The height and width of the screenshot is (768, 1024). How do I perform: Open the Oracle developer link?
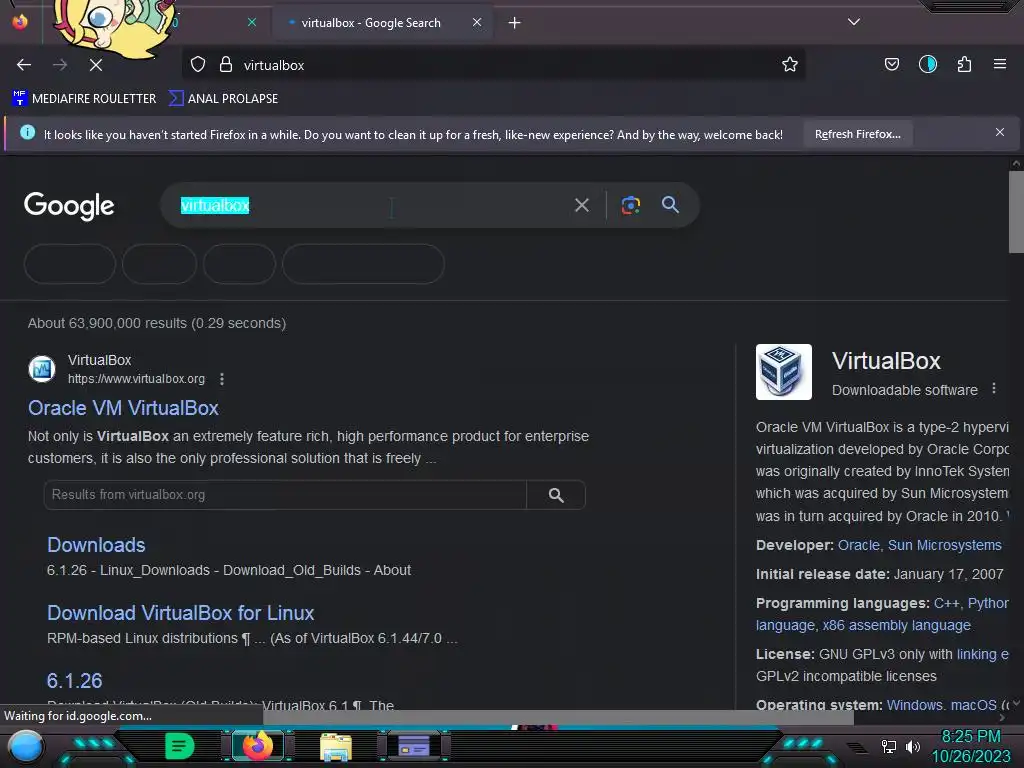coord(858,545)
